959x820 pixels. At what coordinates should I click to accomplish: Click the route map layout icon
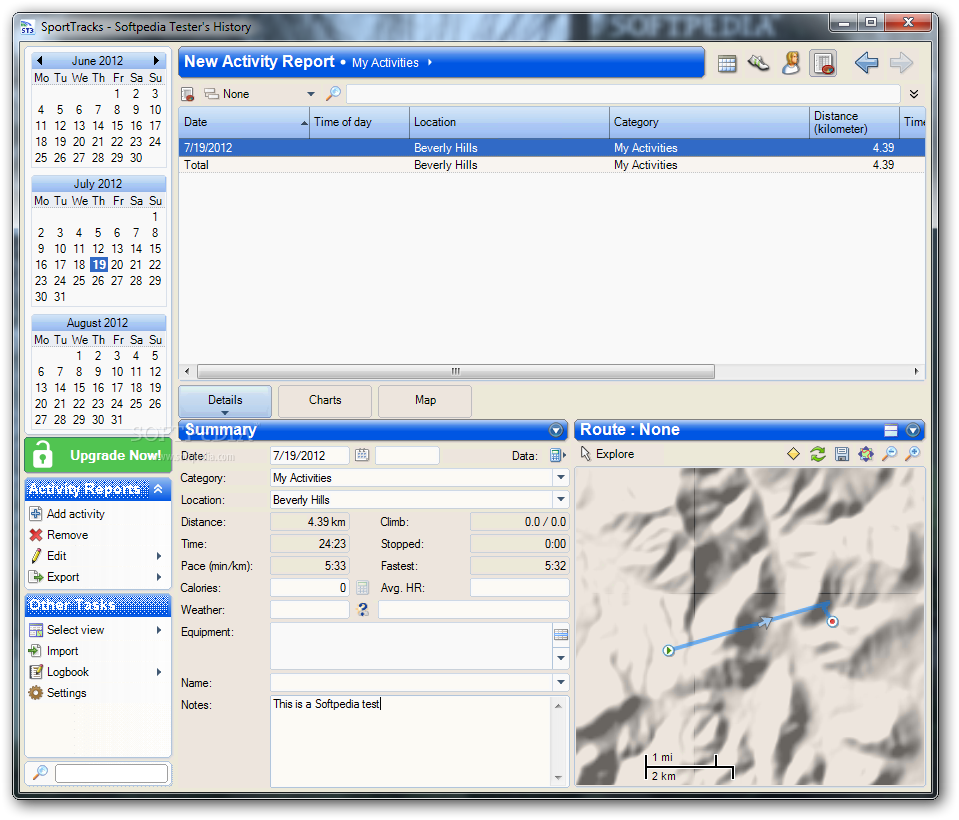891,430
